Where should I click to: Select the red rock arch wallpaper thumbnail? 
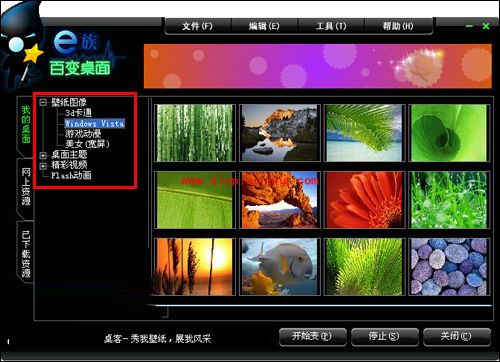pos(280,200)
